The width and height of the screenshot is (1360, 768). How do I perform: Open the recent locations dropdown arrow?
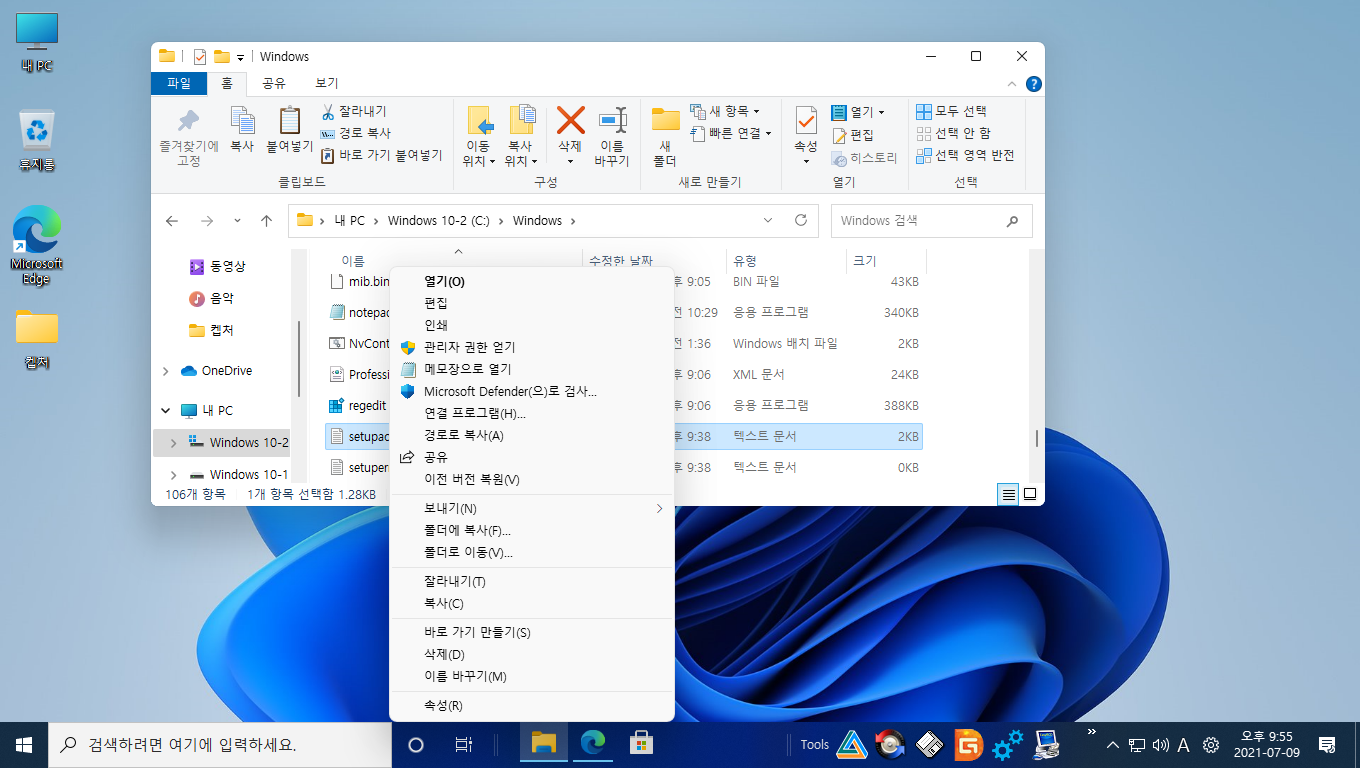click(x=237, y=220)
